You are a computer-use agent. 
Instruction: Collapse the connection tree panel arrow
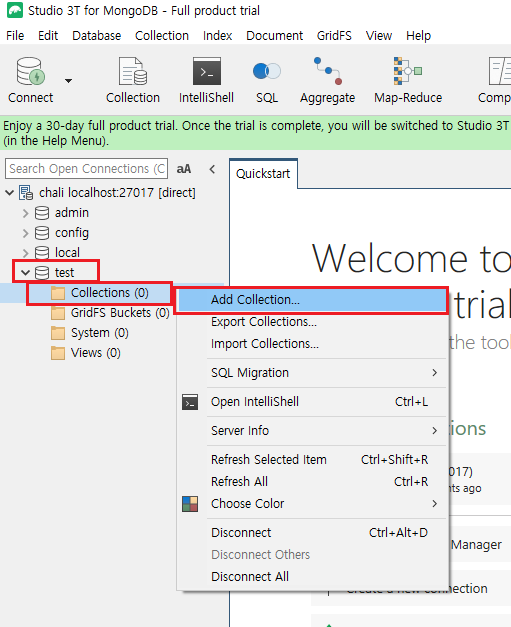pos(212,169)
